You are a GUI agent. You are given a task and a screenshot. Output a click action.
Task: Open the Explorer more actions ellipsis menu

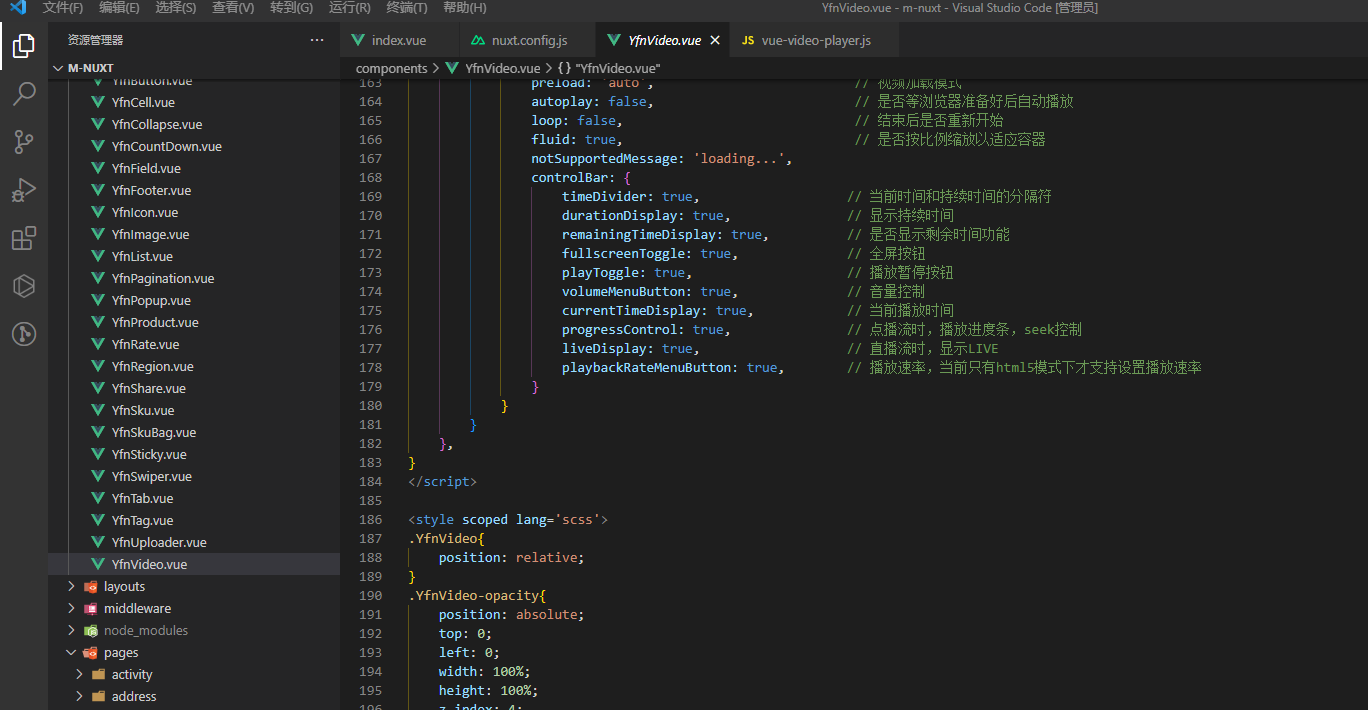click(317, 40)
